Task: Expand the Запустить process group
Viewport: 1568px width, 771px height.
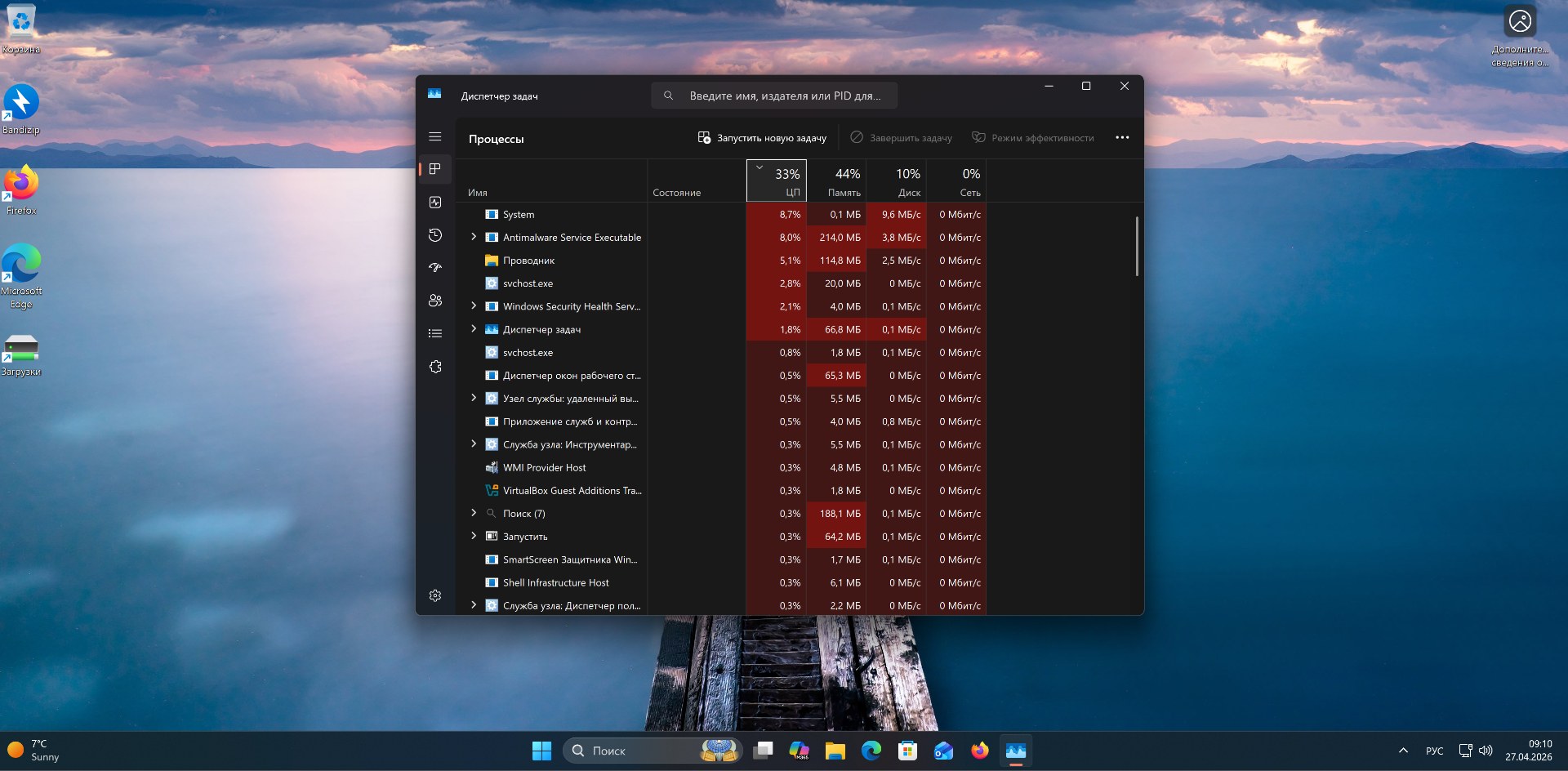Action: 474,536
